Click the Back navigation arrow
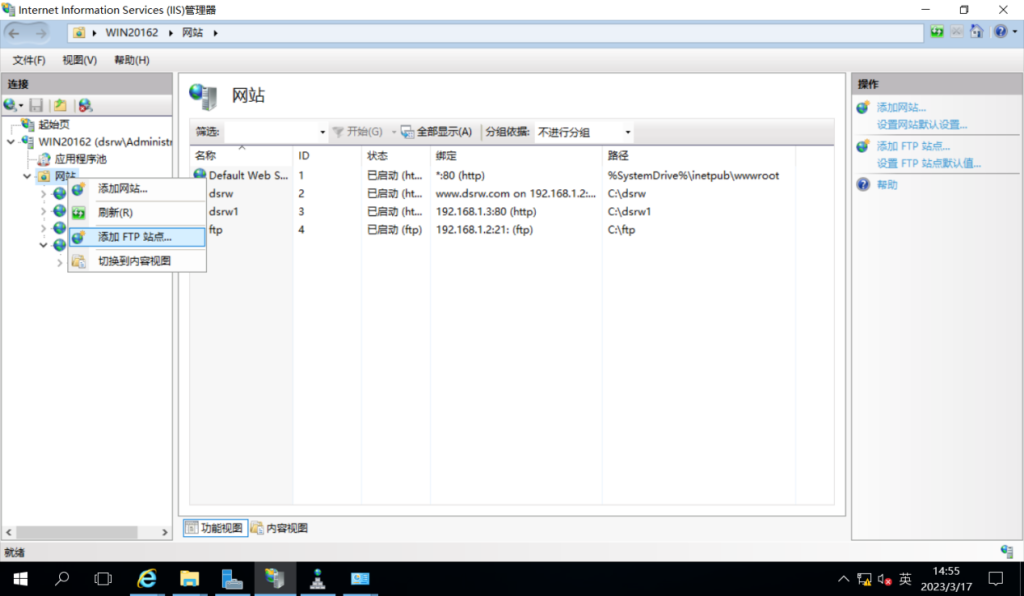Image resolution: width=1024 pixels, height=596 pixels. pyautogui.click(x=14, y=33)
